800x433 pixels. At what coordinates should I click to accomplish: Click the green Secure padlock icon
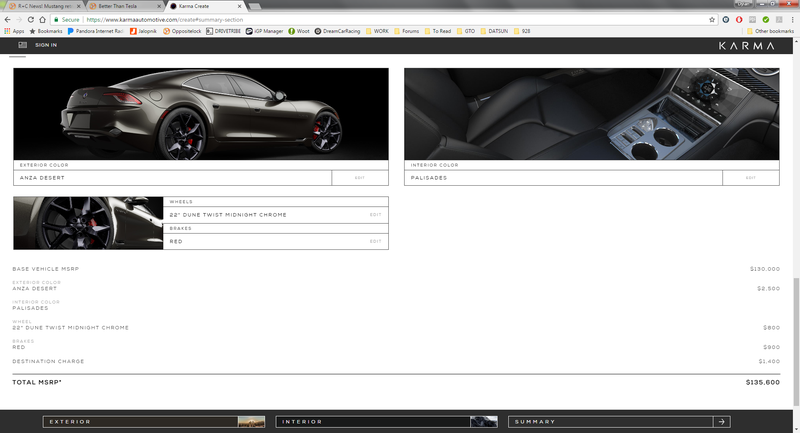pos(56,19)
